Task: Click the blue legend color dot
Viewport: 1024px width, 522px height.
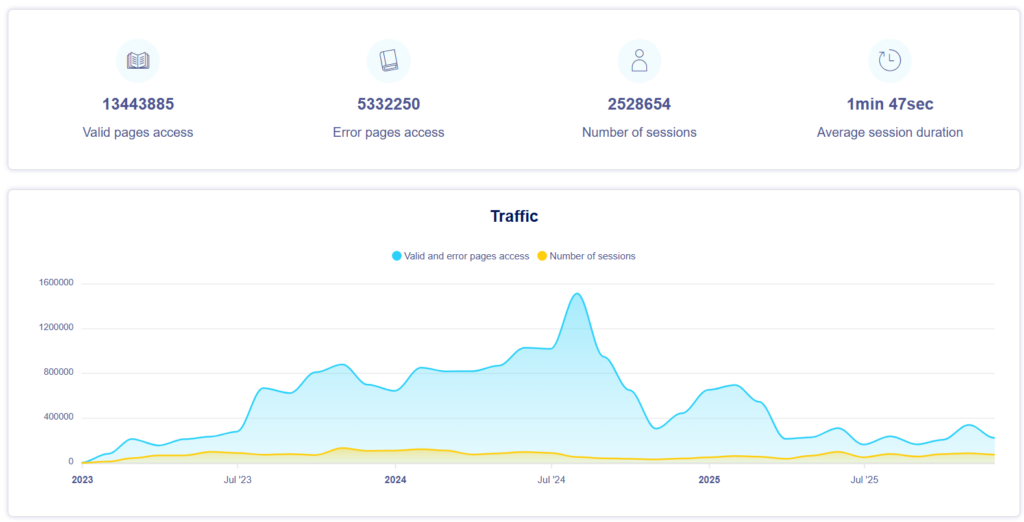Action: coord(397,256)
